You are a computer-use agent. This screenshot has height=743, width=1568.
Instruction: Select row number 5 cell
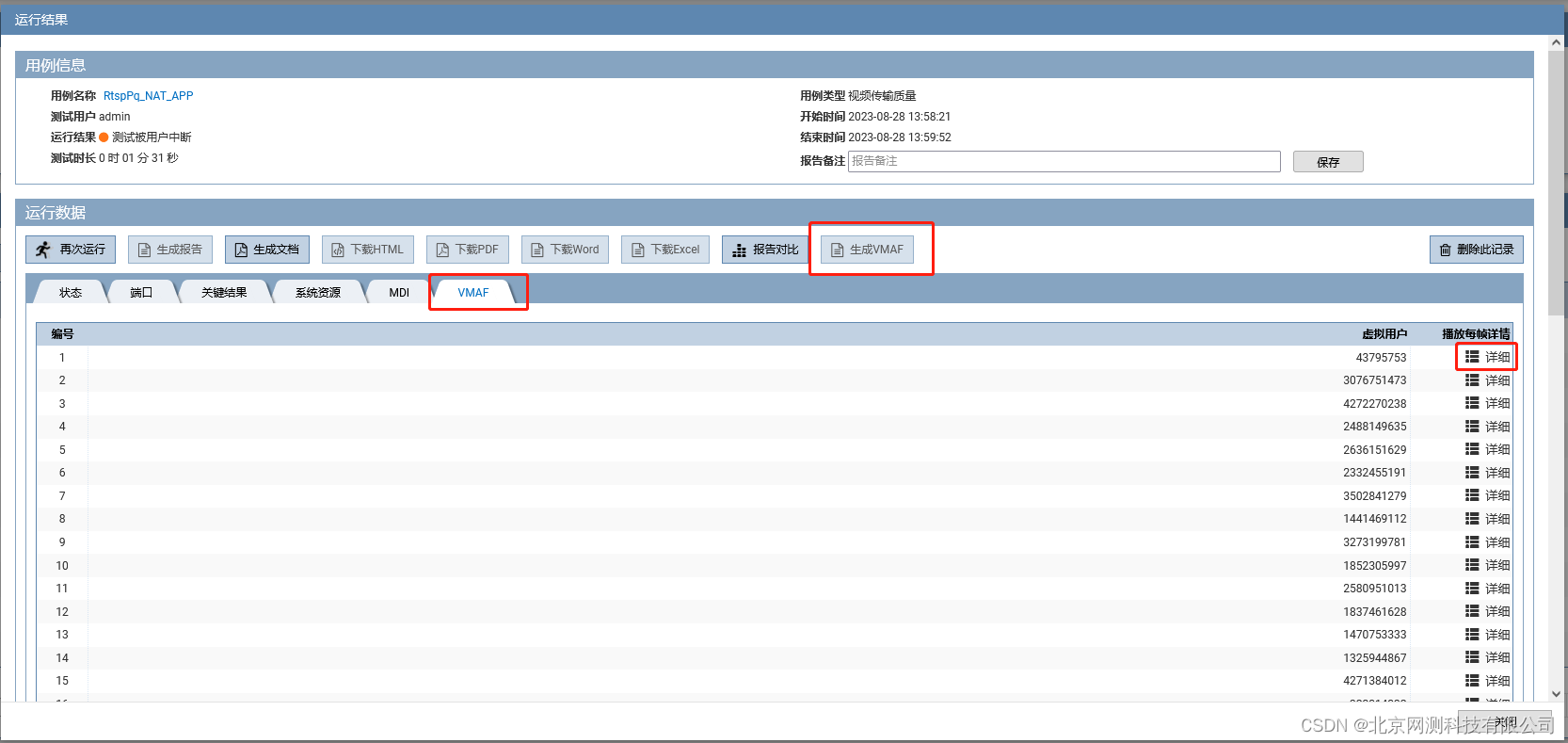click(x=62, y=450)
